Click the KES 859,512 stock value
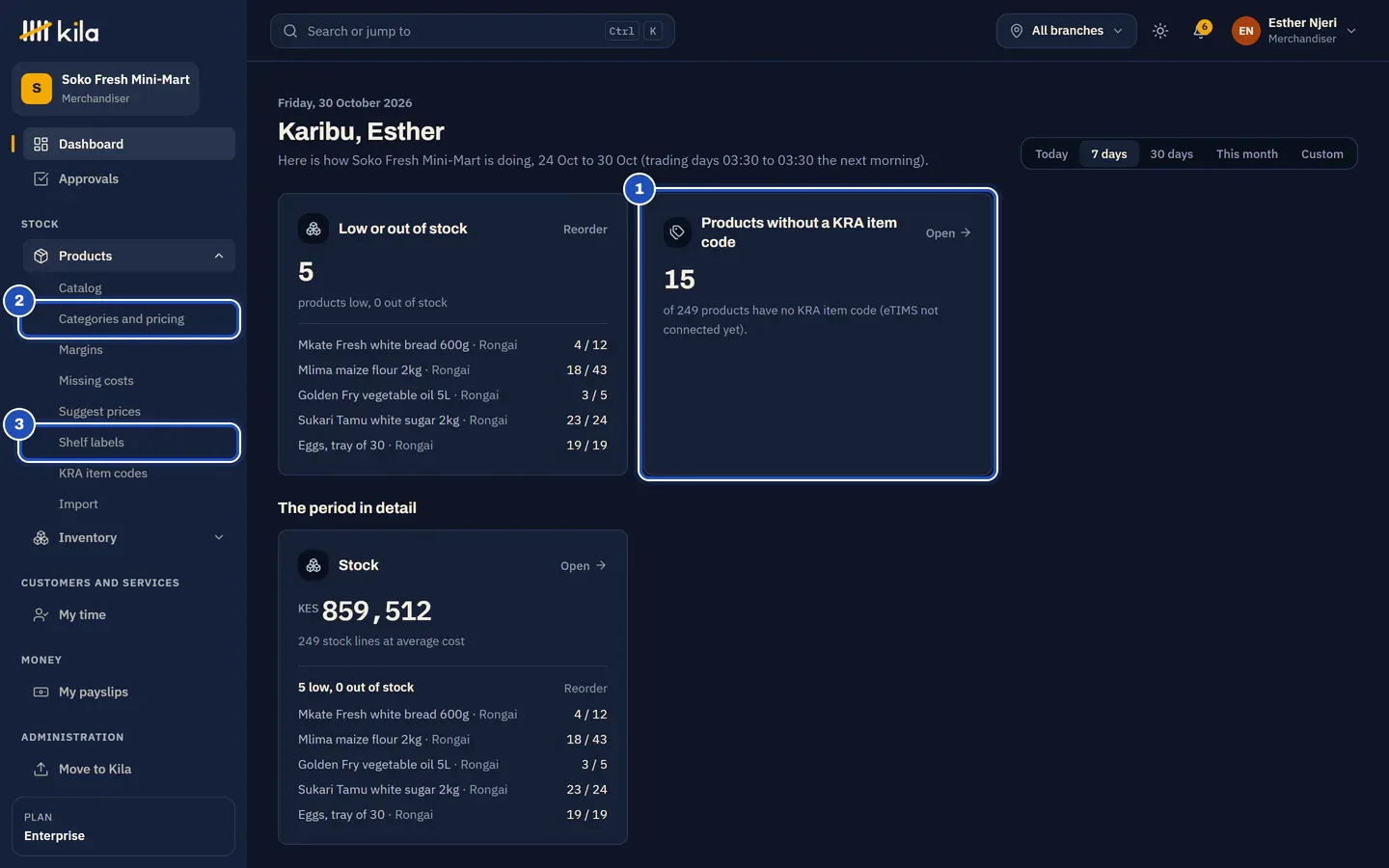The image size is (1389, 868). pos(365,610)
